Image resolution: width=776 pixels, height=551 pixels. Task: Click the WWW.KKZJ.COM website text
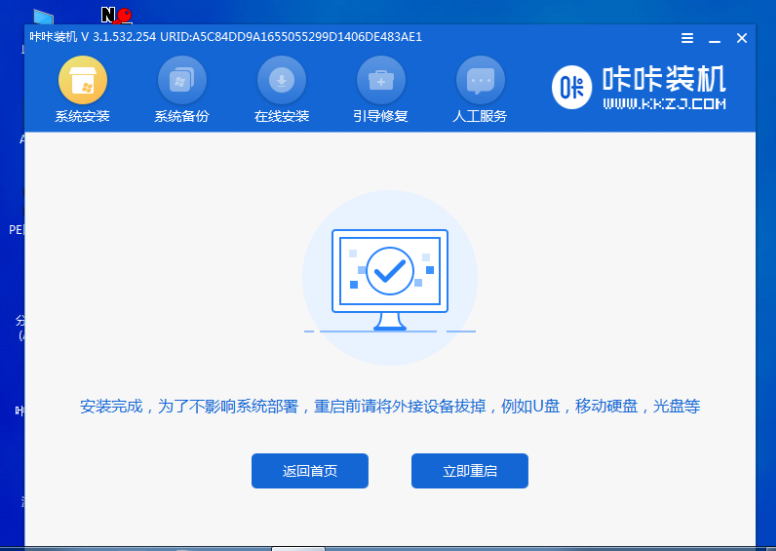tap(663, 104)
